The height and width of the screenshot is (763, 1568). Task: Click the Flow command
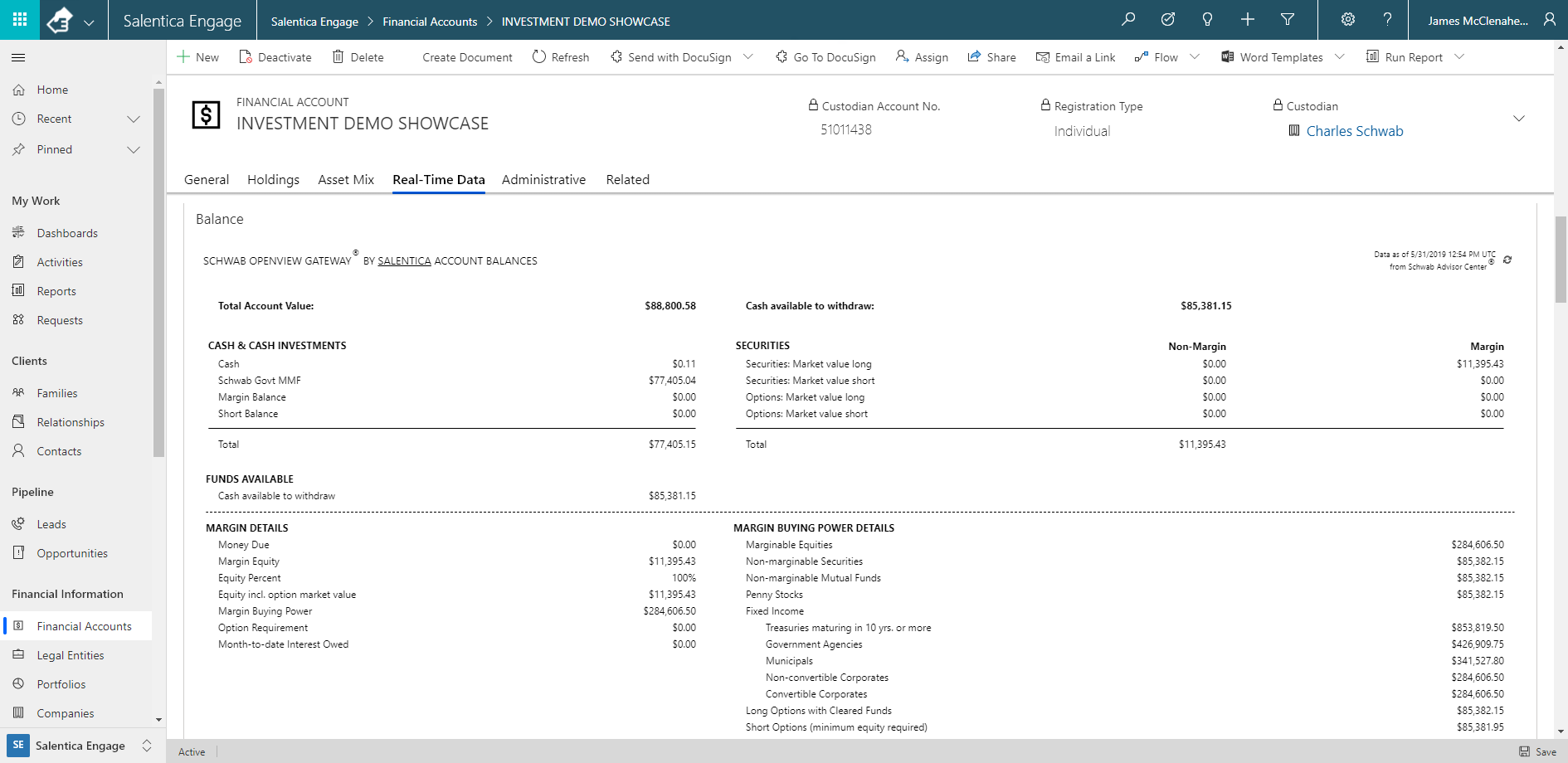1157,57
